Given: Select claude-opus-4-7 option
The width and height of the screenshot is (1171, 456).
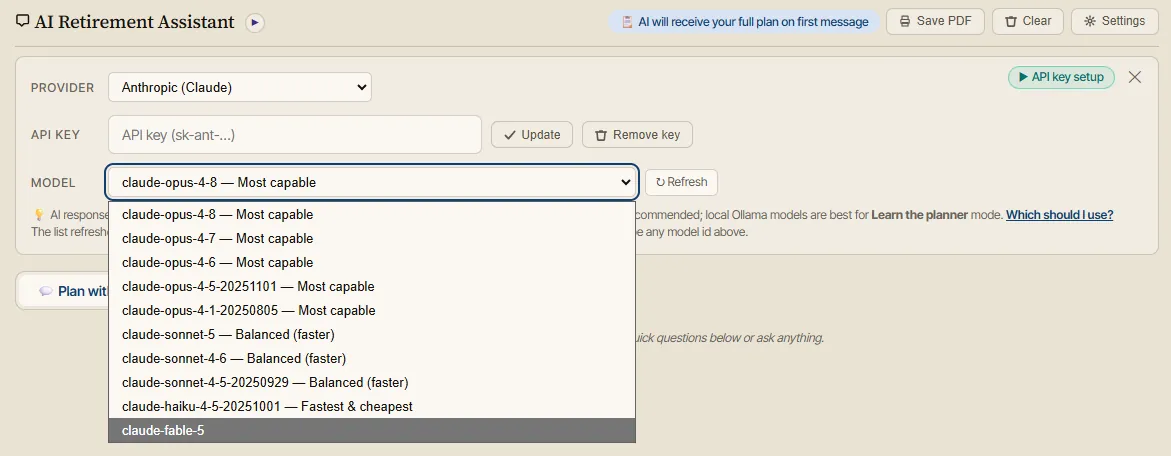Looking at the screenshot, I should [x=372, y=238].
